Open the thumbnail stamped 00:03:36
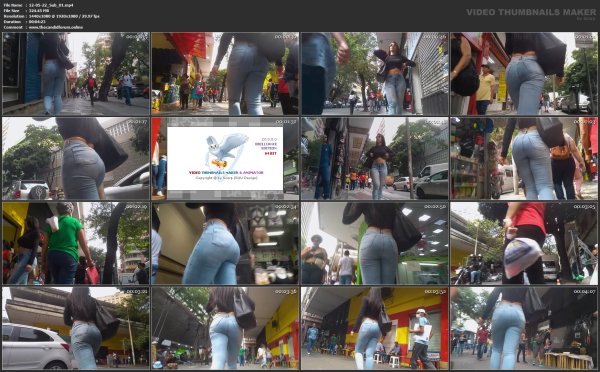 coord(225,328)
